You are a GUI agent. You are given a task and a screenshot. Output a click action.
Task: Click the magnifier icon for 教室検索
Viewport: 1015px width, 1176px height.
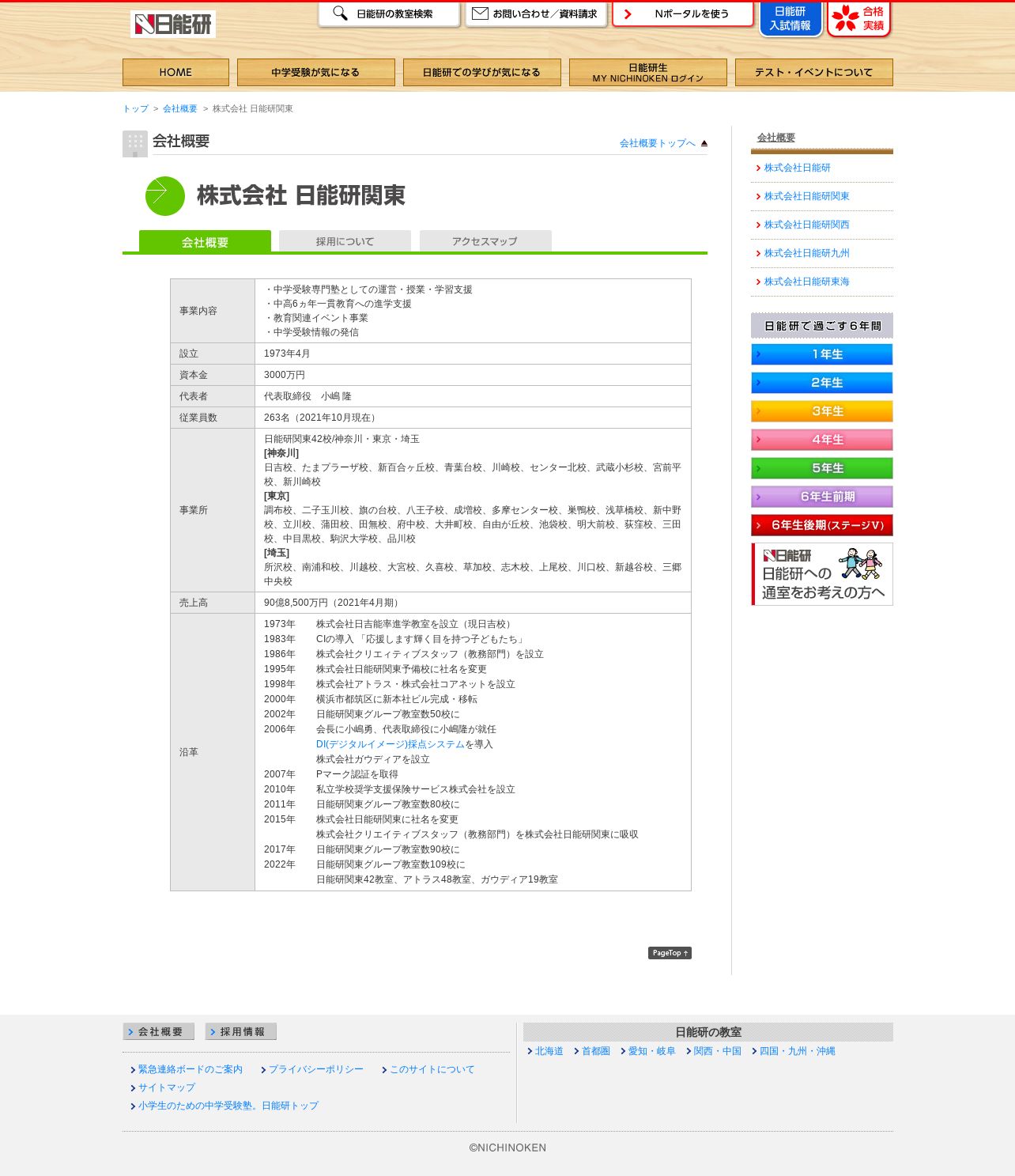pos(340,13)
